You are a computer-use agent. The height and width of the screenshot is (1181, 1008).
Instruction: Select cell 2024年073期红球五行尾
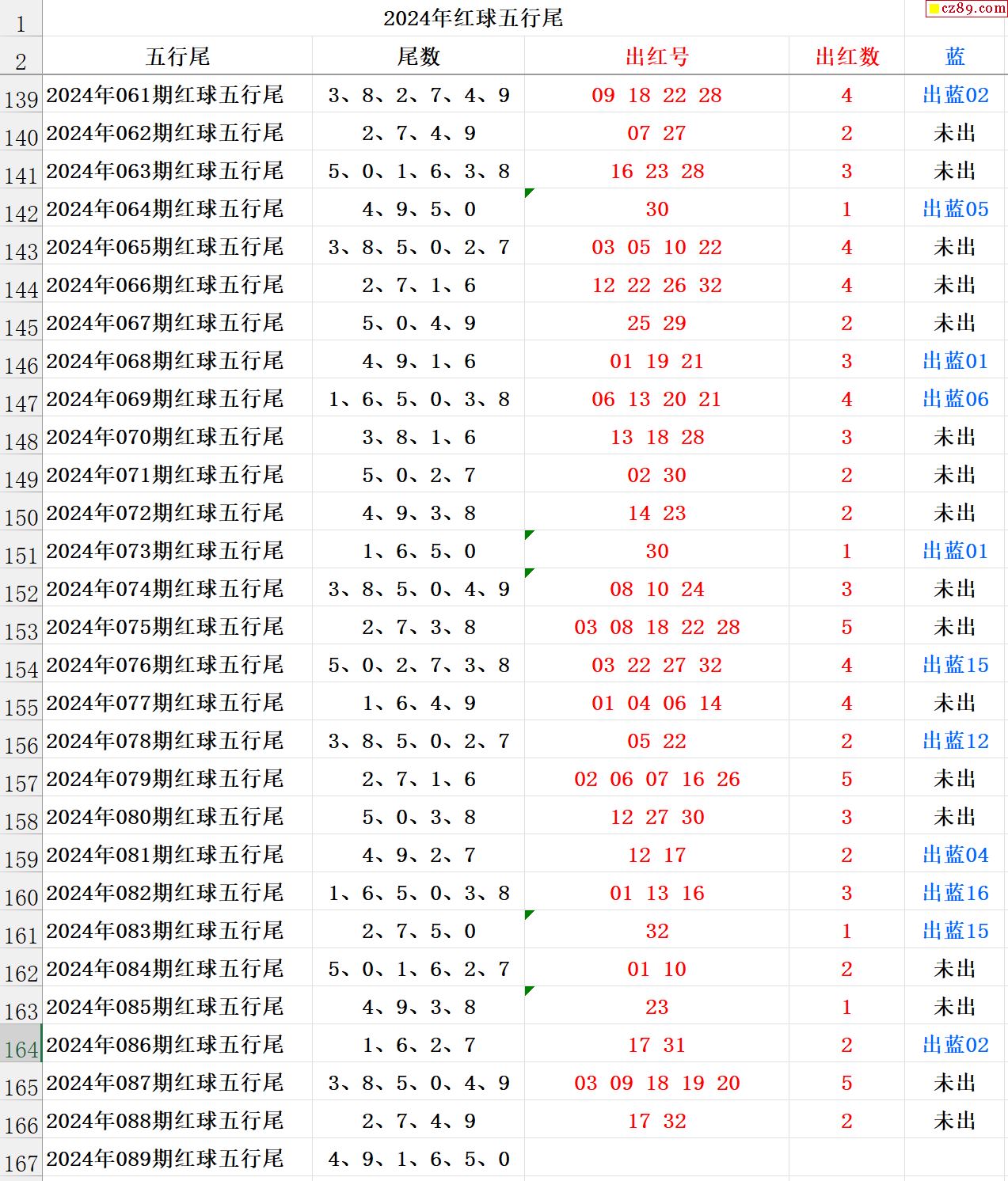[177, 551]
